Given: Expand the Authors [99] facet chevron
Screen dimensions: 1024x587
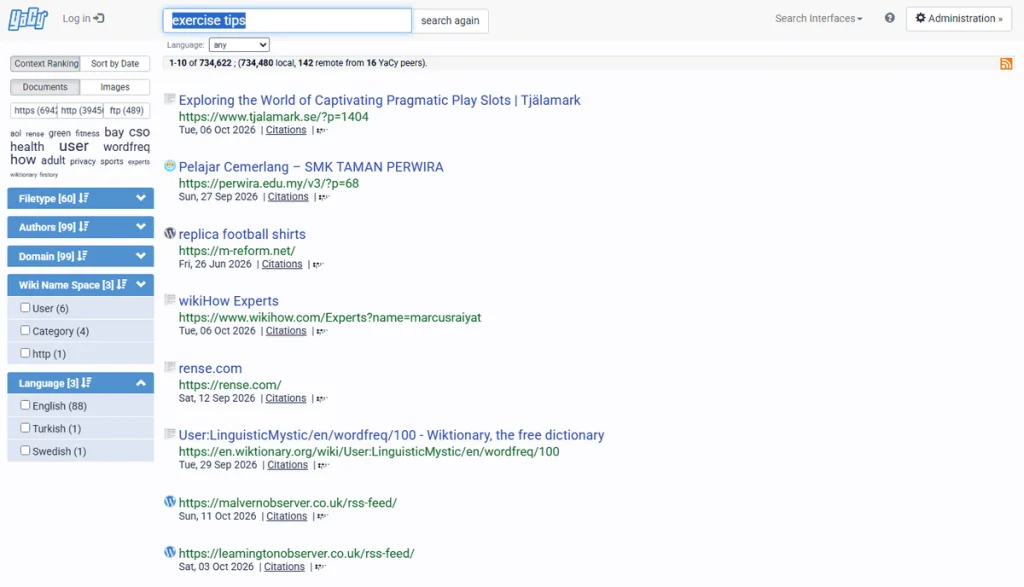Looking at the screenshot, I should (140, 227).
